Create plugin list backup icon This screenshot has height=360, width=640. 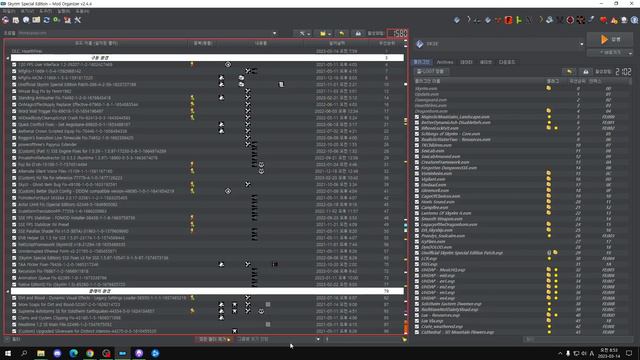pos(586,71)
